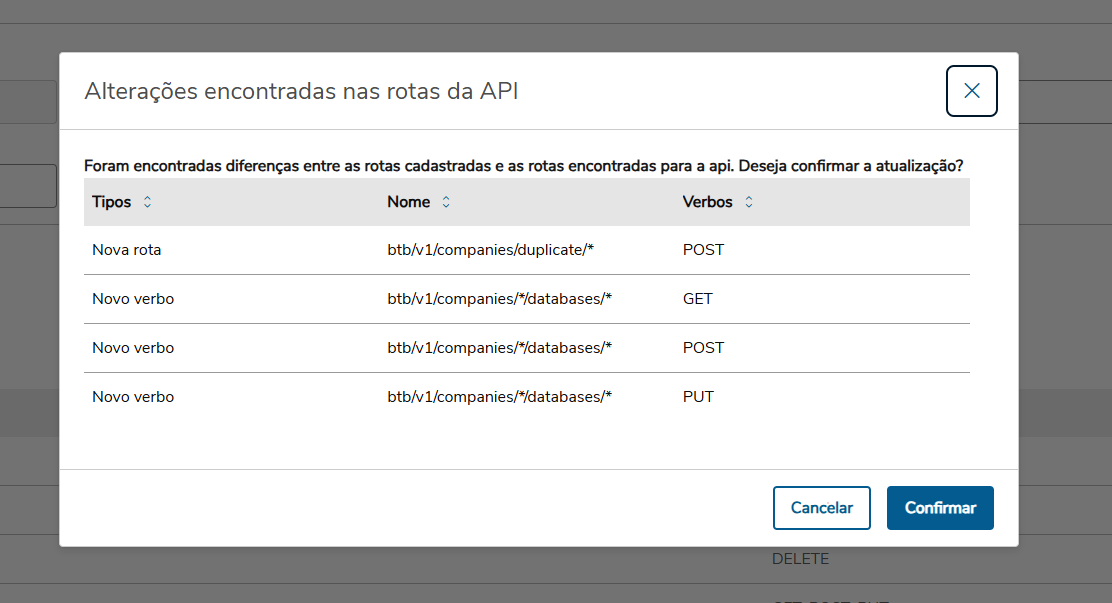Select the Novo verbo row with PUT
This screenshot has width=1112, height=603.
click(x=133, y=397)
